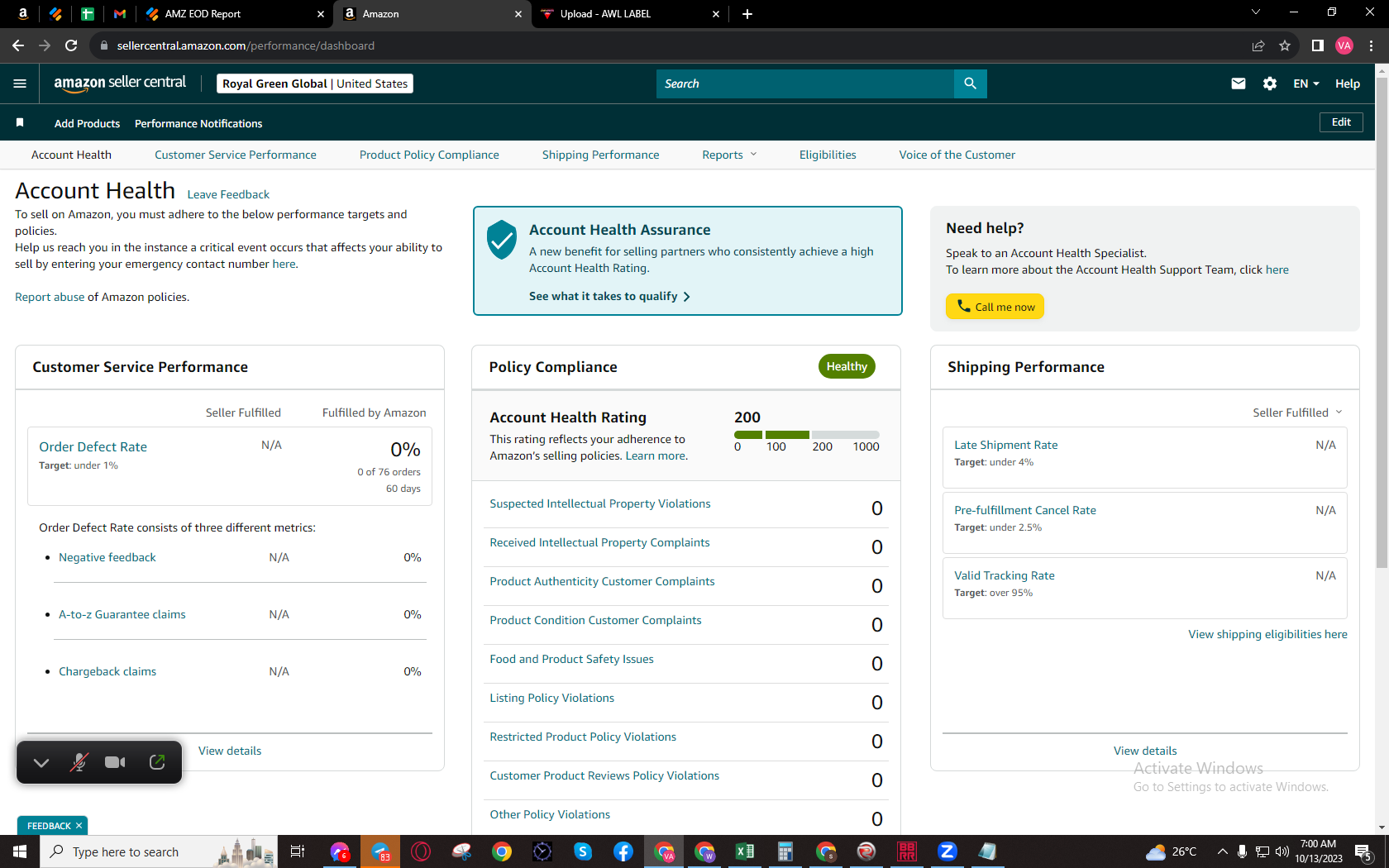Click the Call me now button
Image resolution: width=1389 pixels, height=868 pixels.
click(x=995, y=307)
